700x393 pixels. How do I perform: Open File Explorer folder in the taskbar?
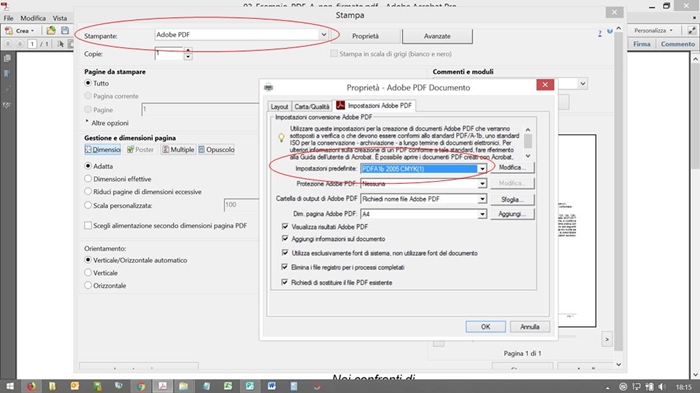click(x=183, y=386)
